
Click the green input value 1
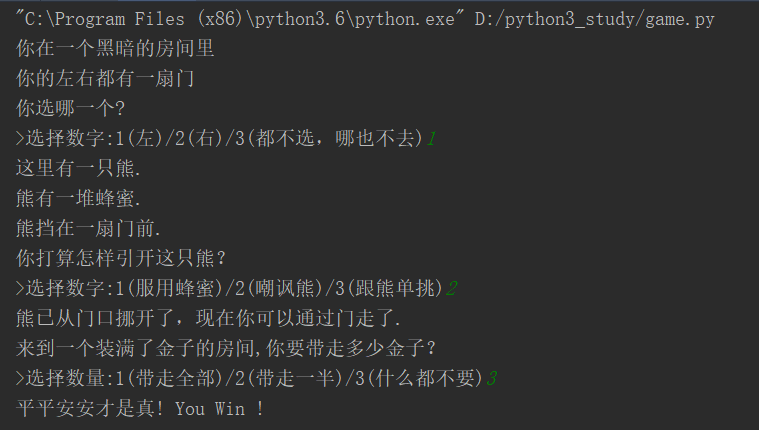coord(432,138)
